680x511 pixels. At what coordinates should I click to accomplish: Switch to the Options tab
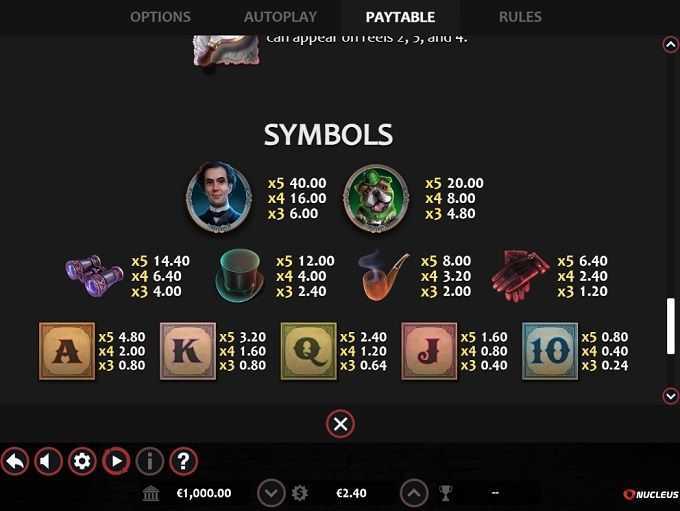click(160, 17)
